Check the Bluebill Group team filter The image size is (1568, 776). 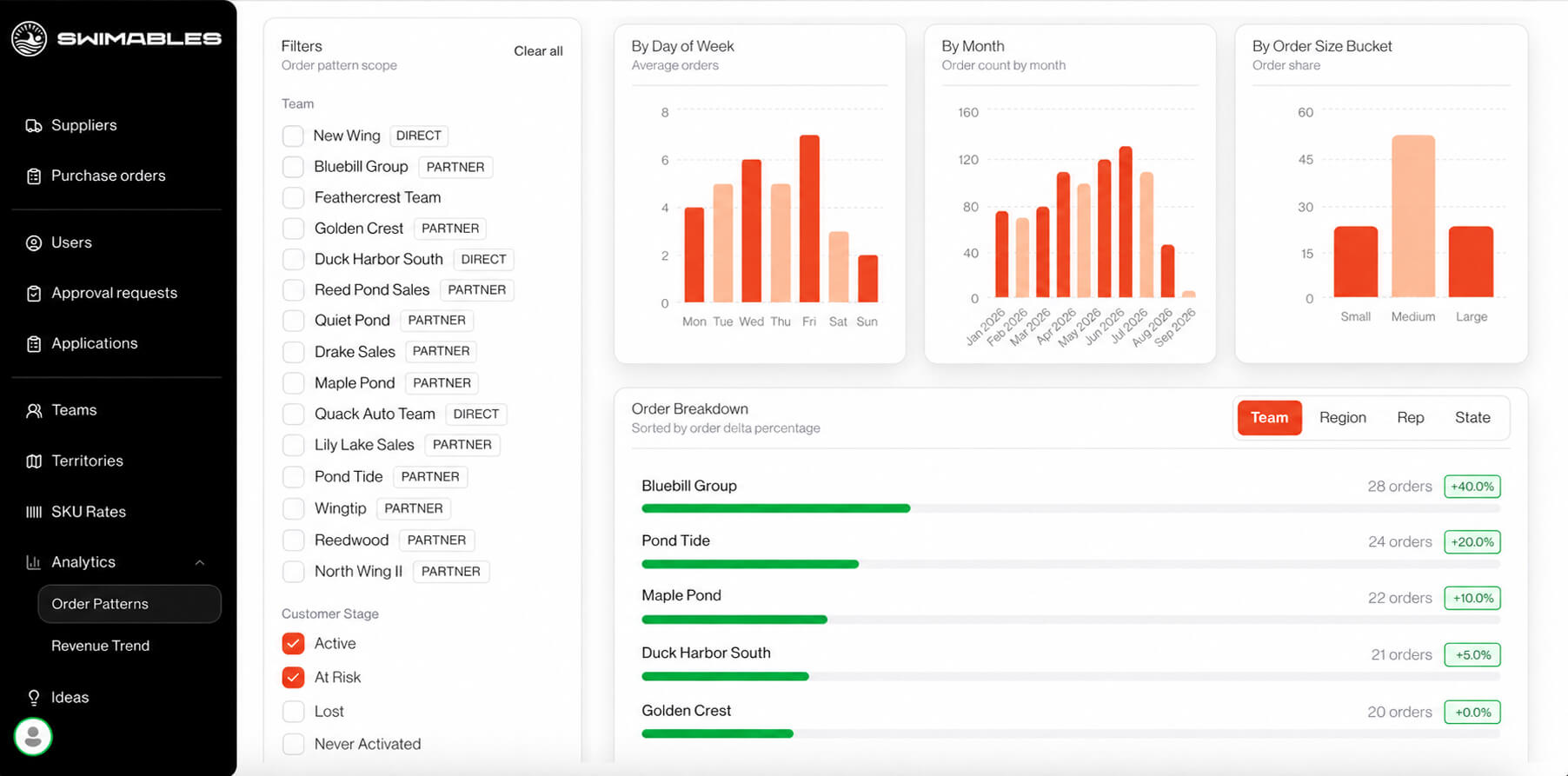(x=293, y=167)
